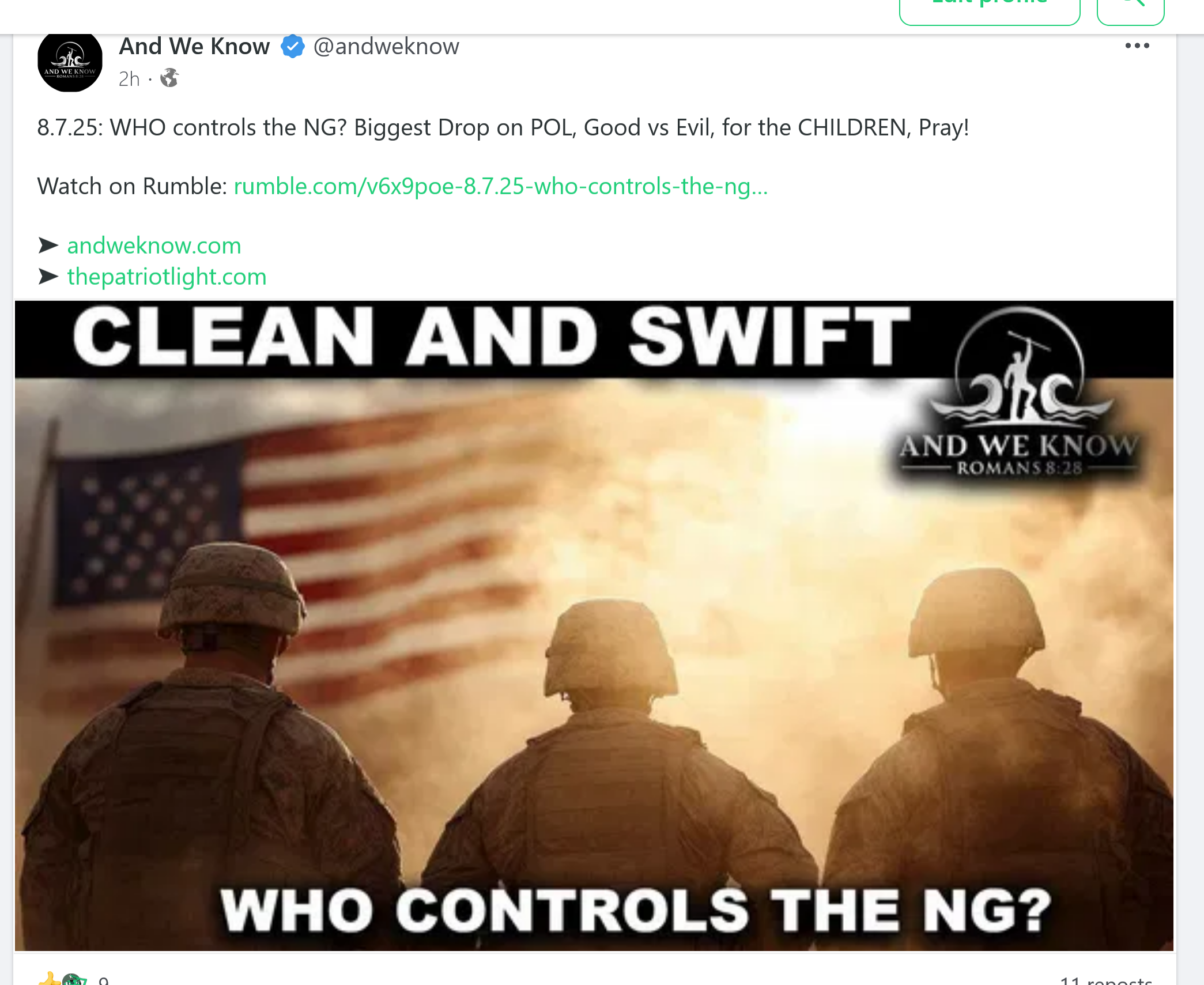This screenshot has width=1204, height=985.
Task: Click the thumbs-up reaction emoji
Action: 50,979
